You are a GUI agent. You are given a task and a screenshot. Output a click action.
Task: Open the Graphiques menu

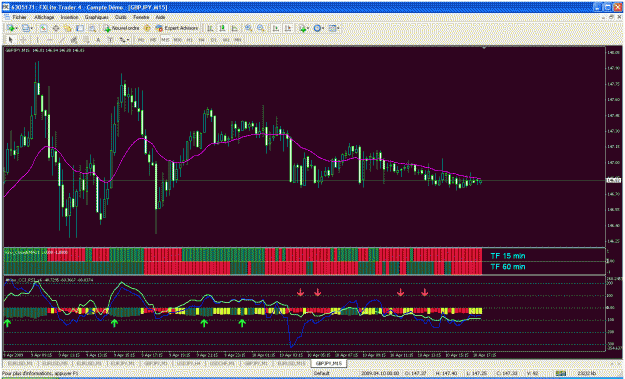pyautogui.click(x=96, y=17)
